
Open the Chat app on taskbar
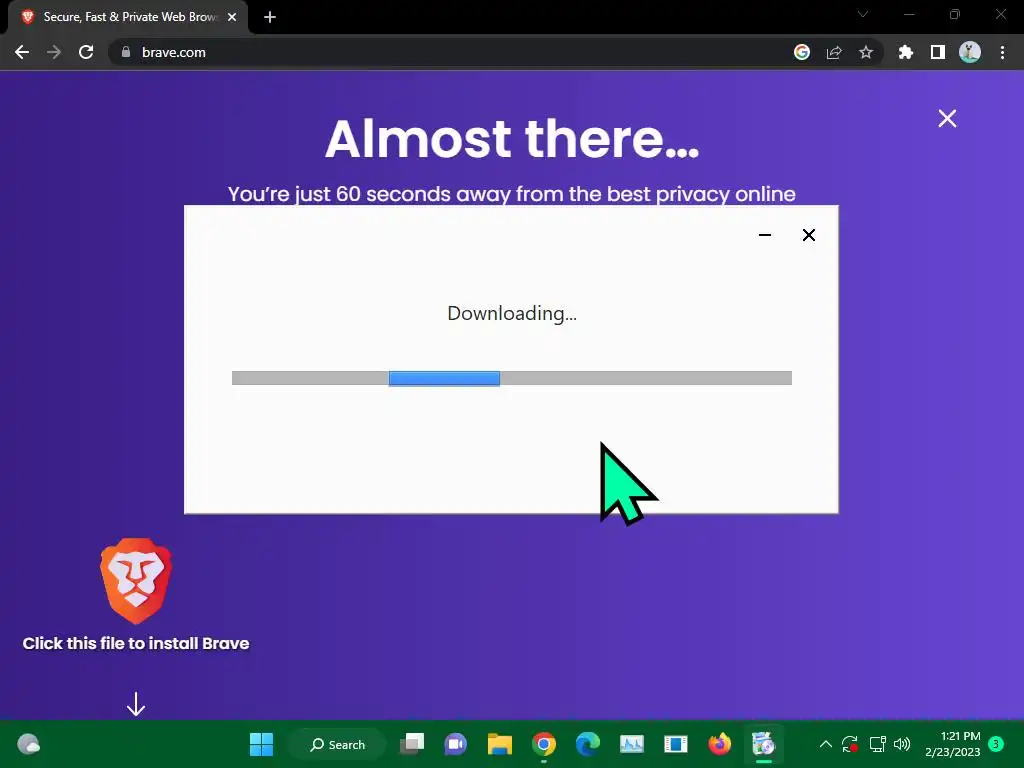[x=456, y=744]
